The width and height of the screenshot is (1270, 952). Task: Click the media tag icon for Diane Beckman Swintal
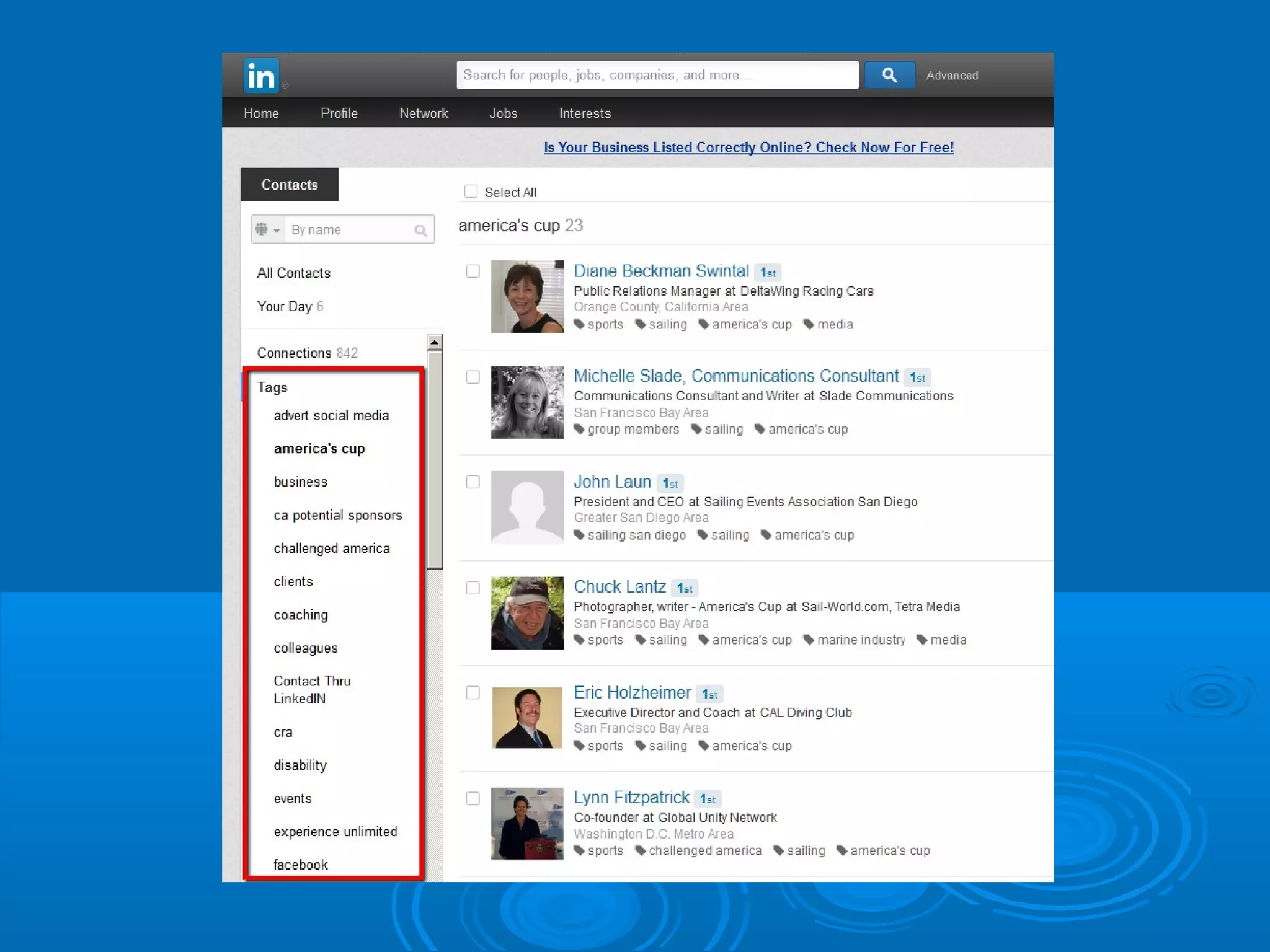tap(809, 324)
